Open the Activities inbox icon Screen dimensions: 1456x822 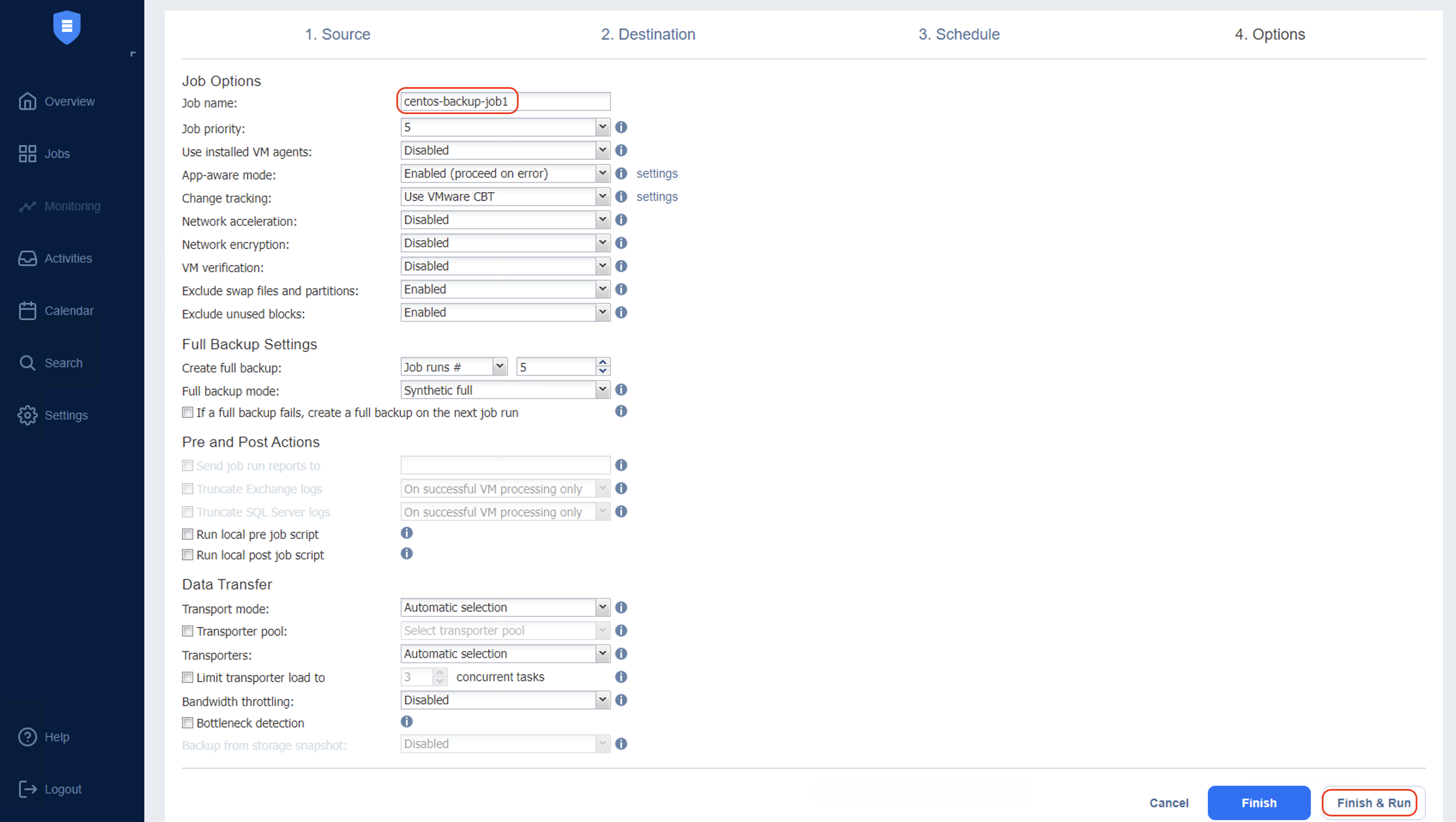27,258
